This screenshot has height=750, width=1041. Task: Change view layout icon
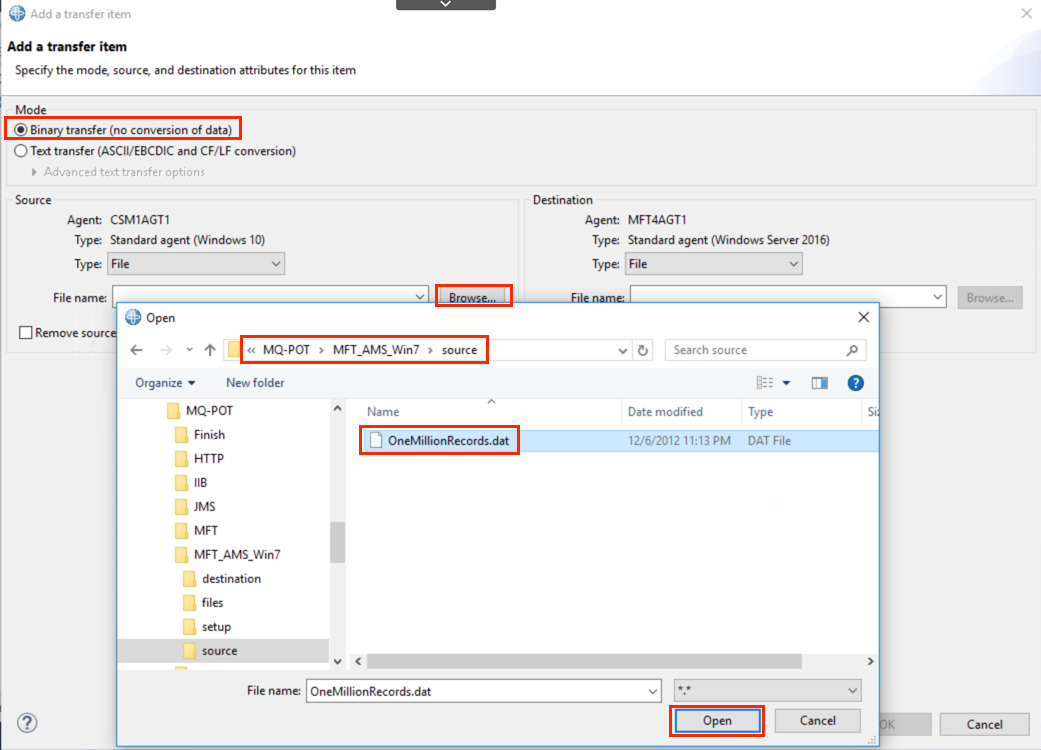pyautogui.click(x=765, y=382)
